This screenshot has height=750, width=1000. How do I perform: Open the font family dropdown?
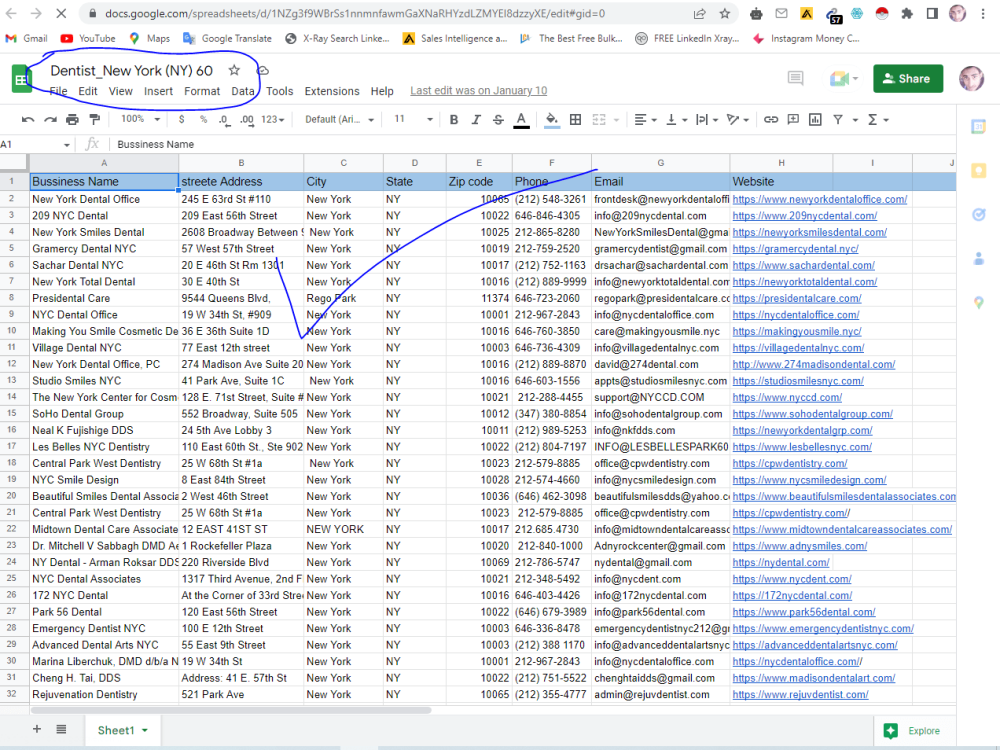(339, 119)
